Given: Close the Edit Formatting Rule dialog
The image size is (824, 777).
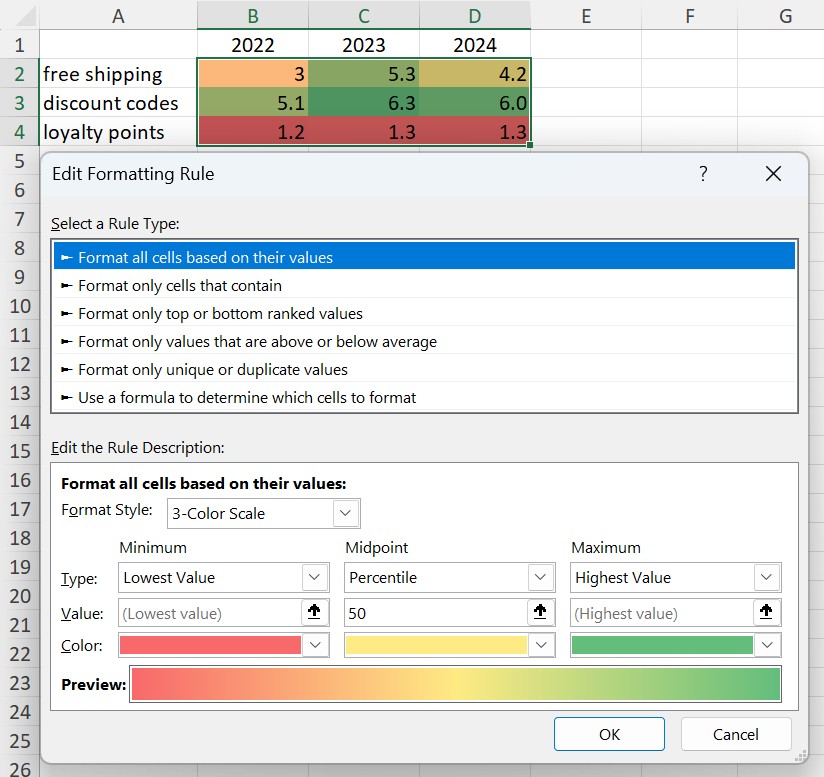Looking at the screenshot, I should click(x=774, y=174).
